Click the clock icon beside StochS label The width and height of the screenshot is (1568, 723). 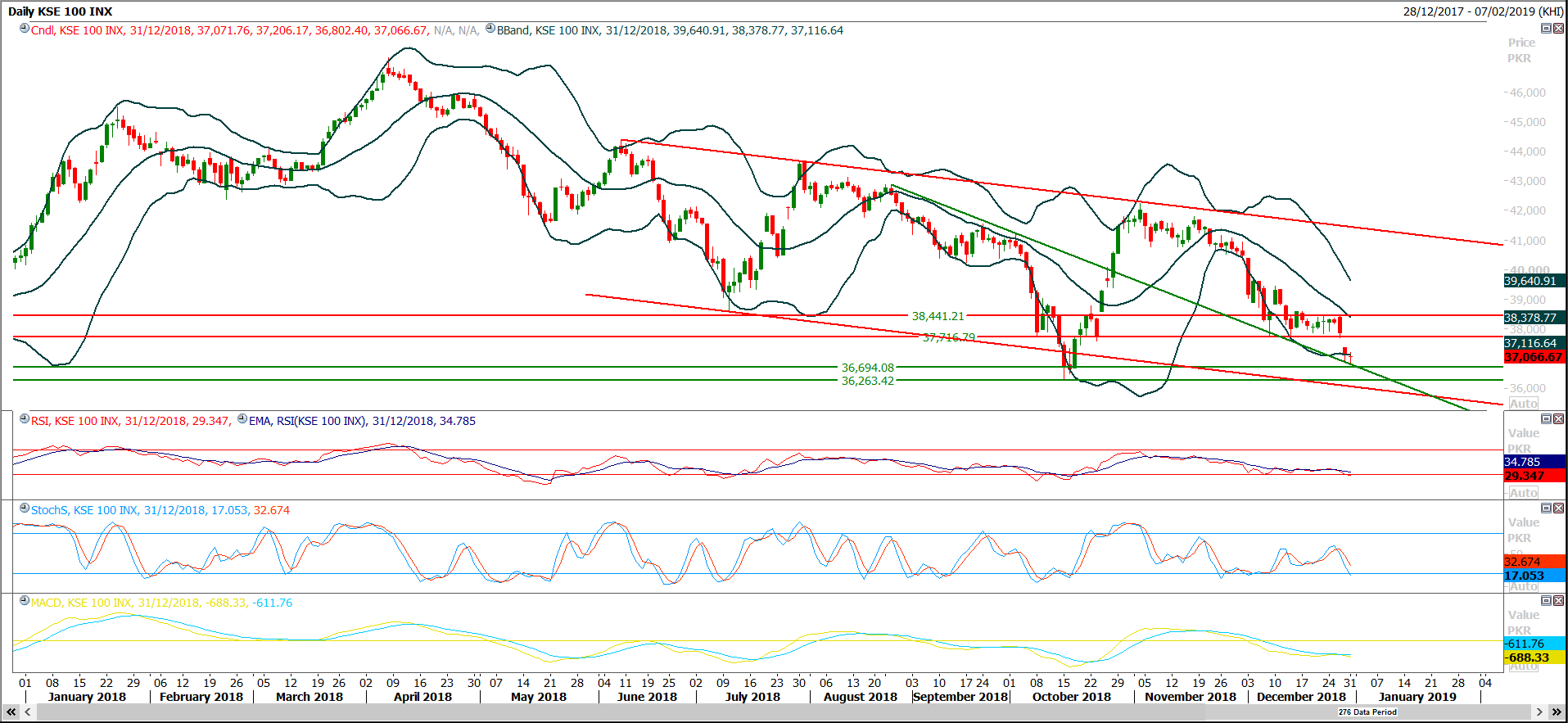(25, 508)
